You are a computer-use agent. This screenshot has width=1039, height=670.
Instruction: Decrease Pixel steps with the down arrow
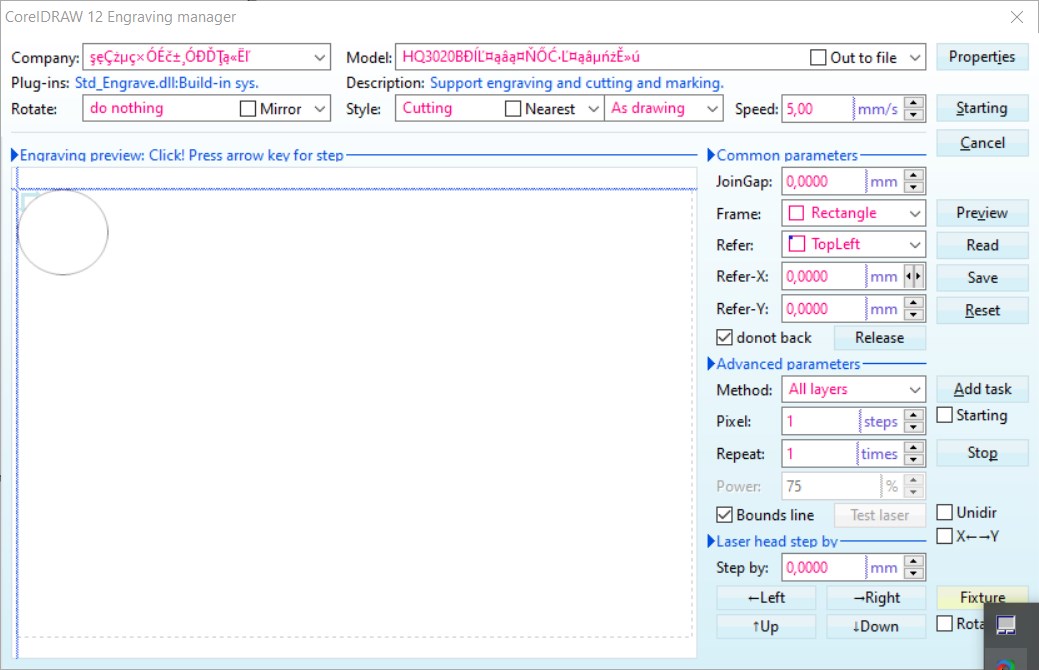click(914, 427)
